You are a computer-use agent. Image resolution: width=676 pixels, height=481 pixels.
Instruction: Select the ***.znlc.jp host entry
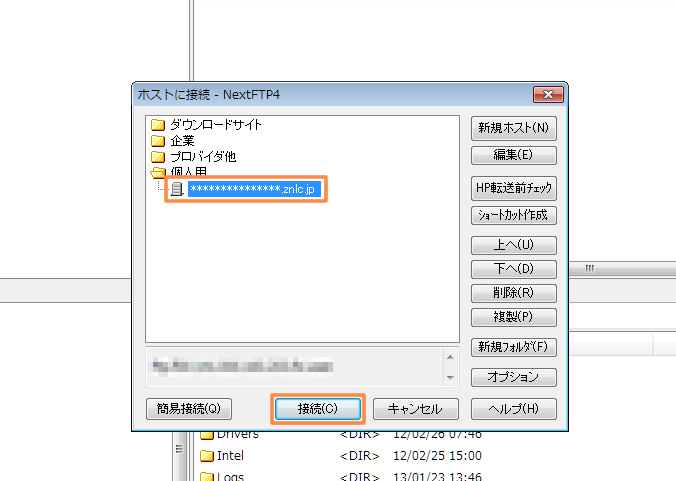point(254,189)
